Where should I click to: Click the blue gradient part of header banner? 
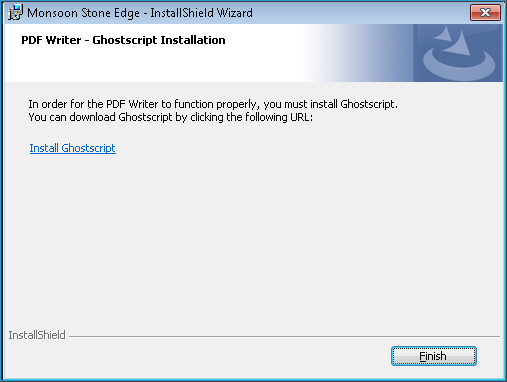[x=360, y=53]
